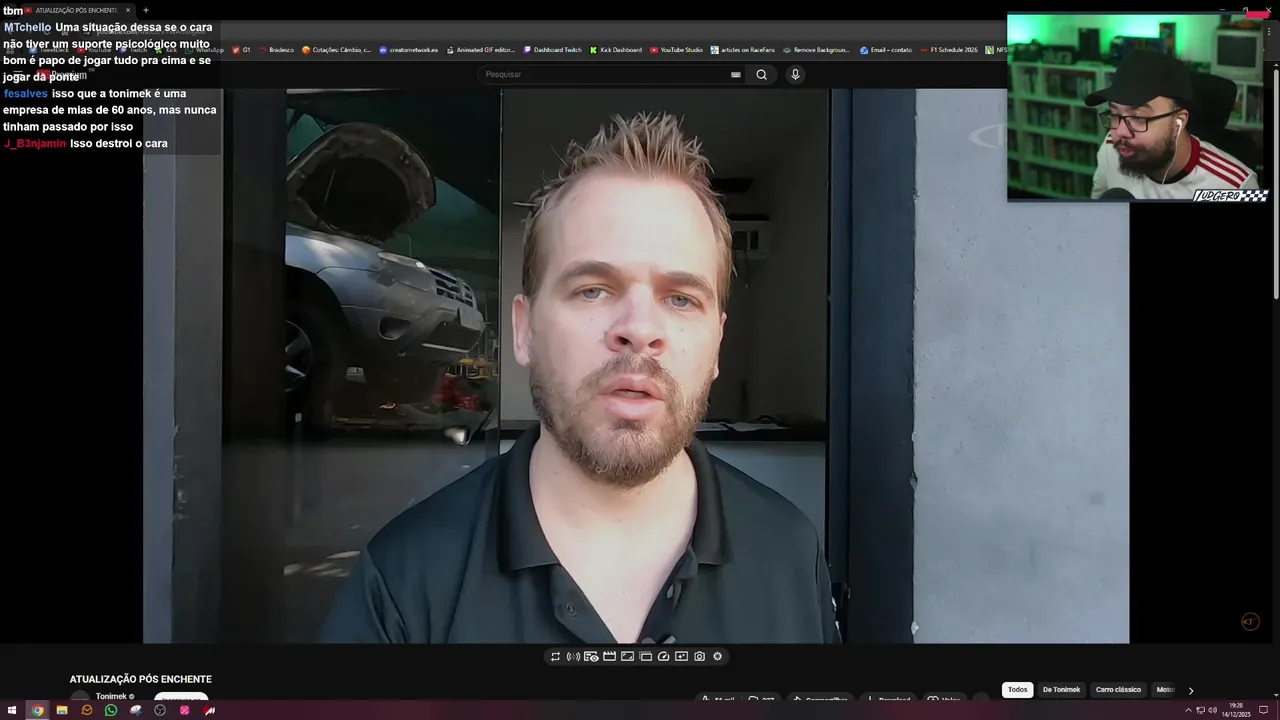Open the G1 bookmark

241,50
